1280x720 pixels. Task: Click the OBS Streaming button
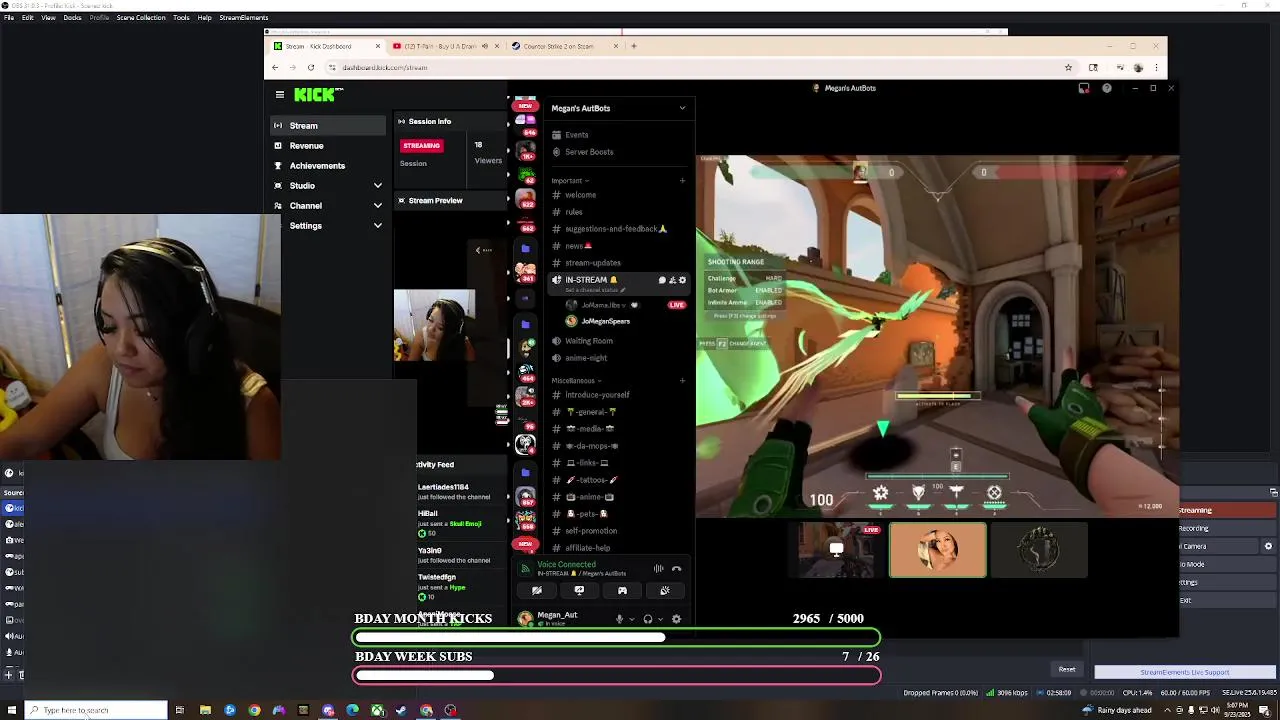tap(1226, 510)
